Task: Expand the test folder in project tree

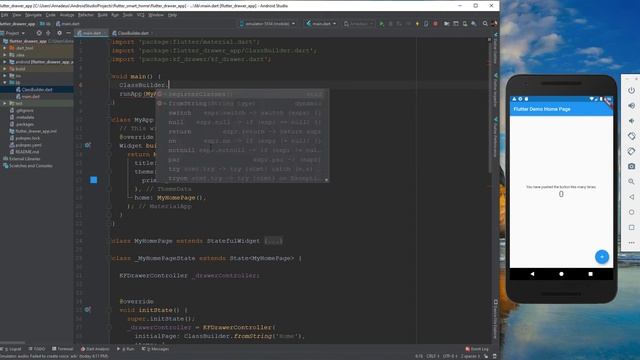Action: coord(4,103)
